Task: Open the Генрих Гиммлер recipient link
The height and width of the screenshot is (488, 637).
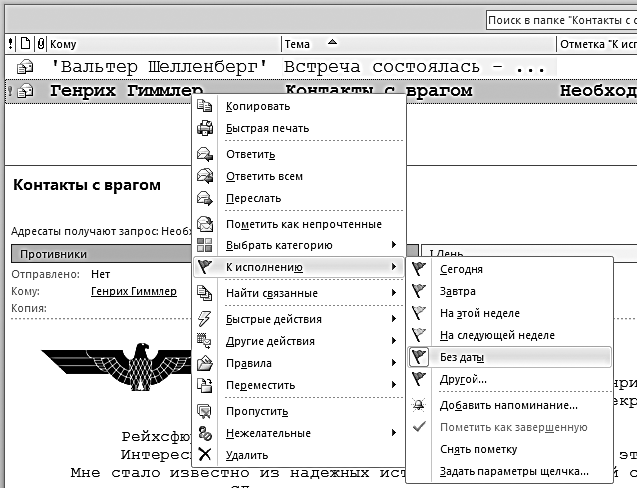Action: [x=133, y=292]
